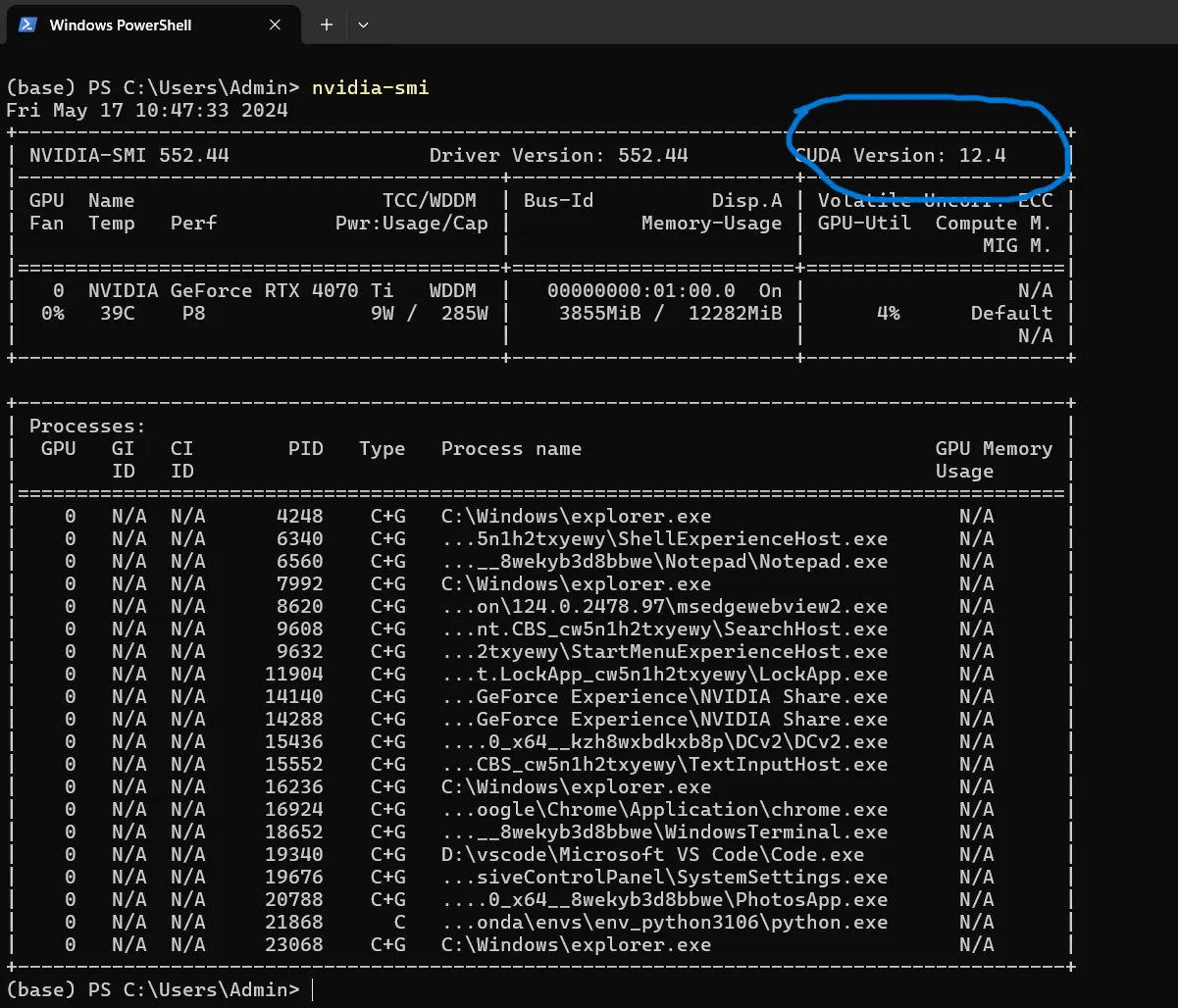Click the Default compute mode value
Viewport: 1178px width, 1008px height.
(x=1012, y=313)
